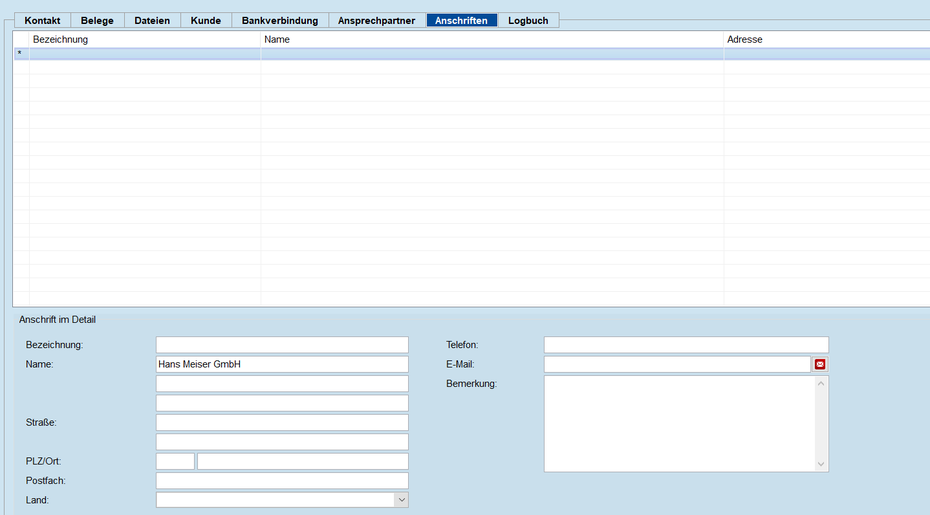Click the Adresse column header
Screen dimensions: 930x515
click(827, 39)
